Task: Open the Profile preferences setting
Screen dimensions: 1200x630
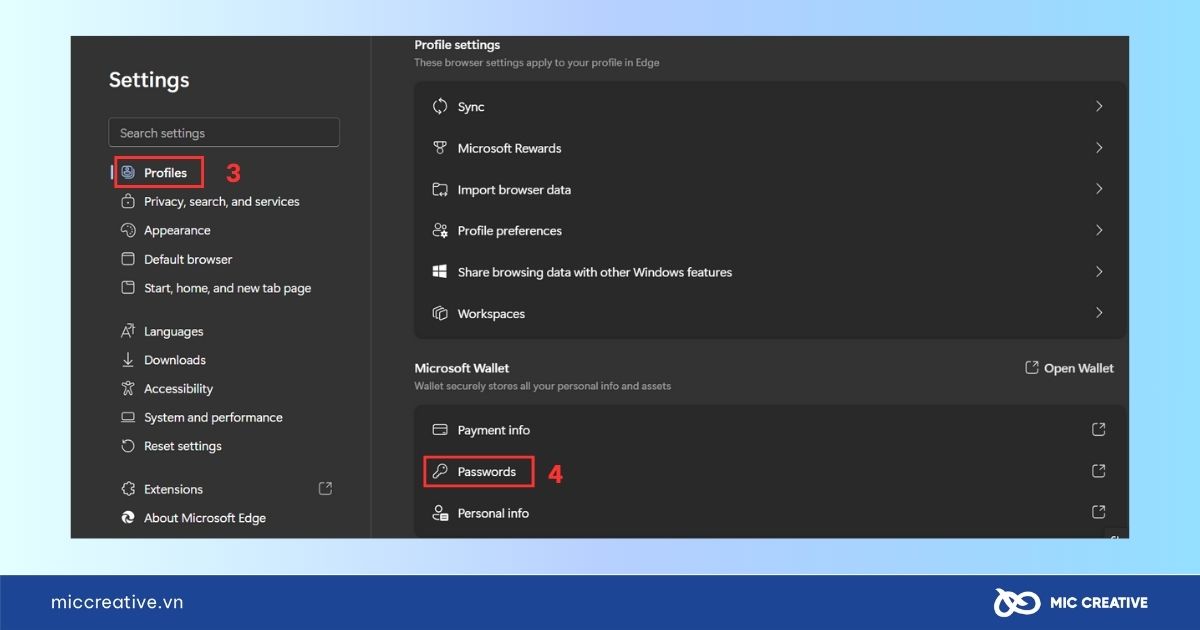Action: (x=770, y=230)
